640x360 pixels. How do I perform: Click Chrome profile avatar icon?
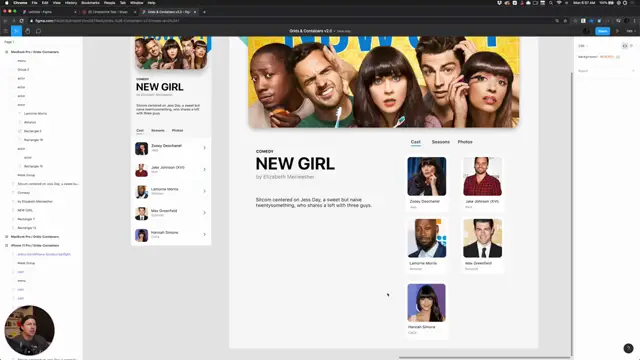tap(627, 21)
